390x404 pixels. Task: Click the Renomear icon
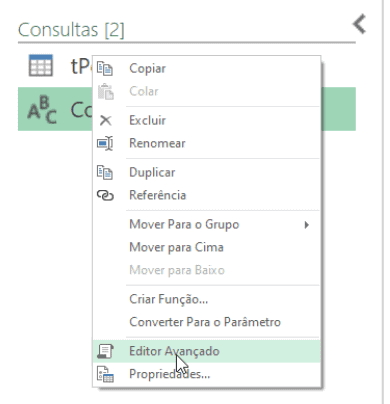pos(105,143)
